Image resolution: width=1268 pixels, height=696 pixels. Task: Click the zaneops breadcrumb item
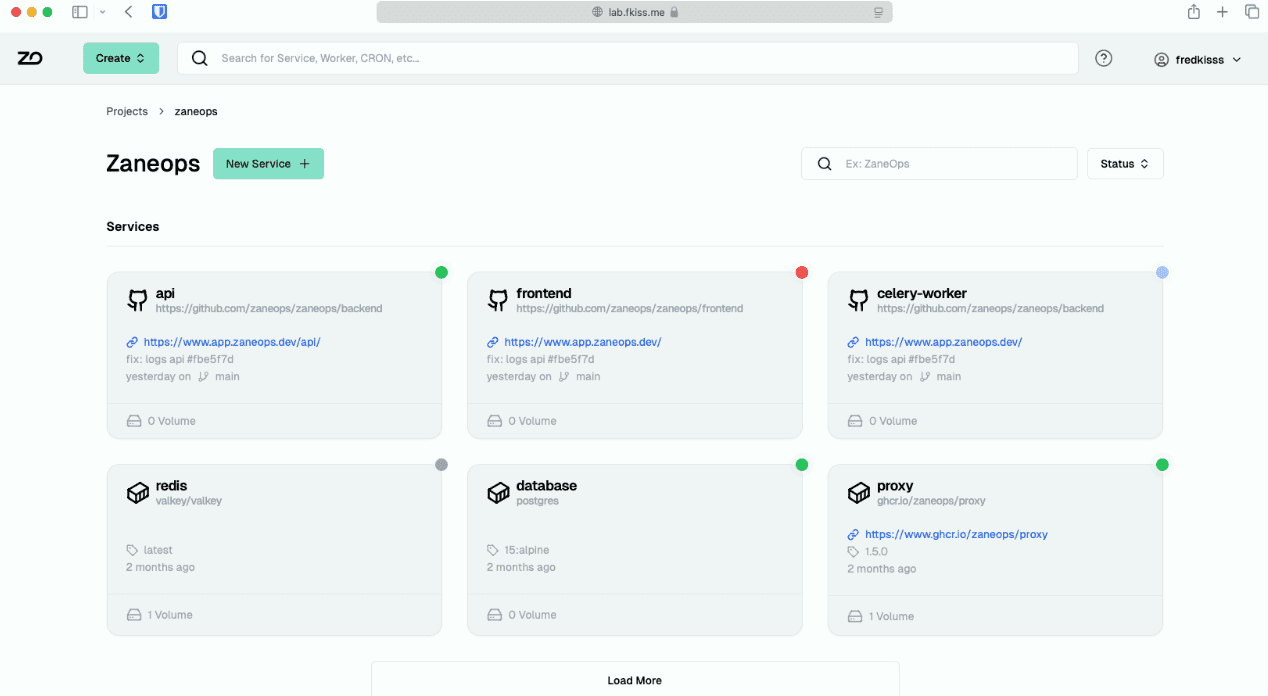[196, 111]
